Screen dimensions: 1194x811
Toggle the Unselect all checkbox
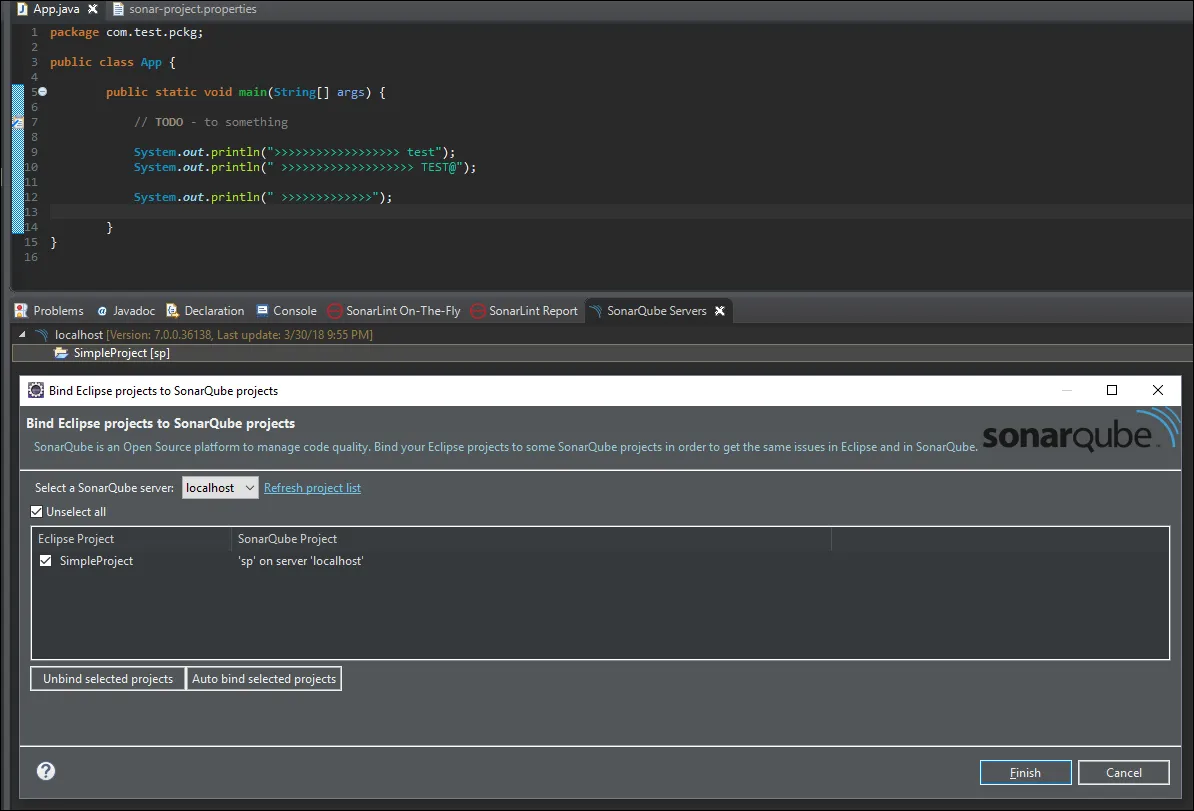37,512
